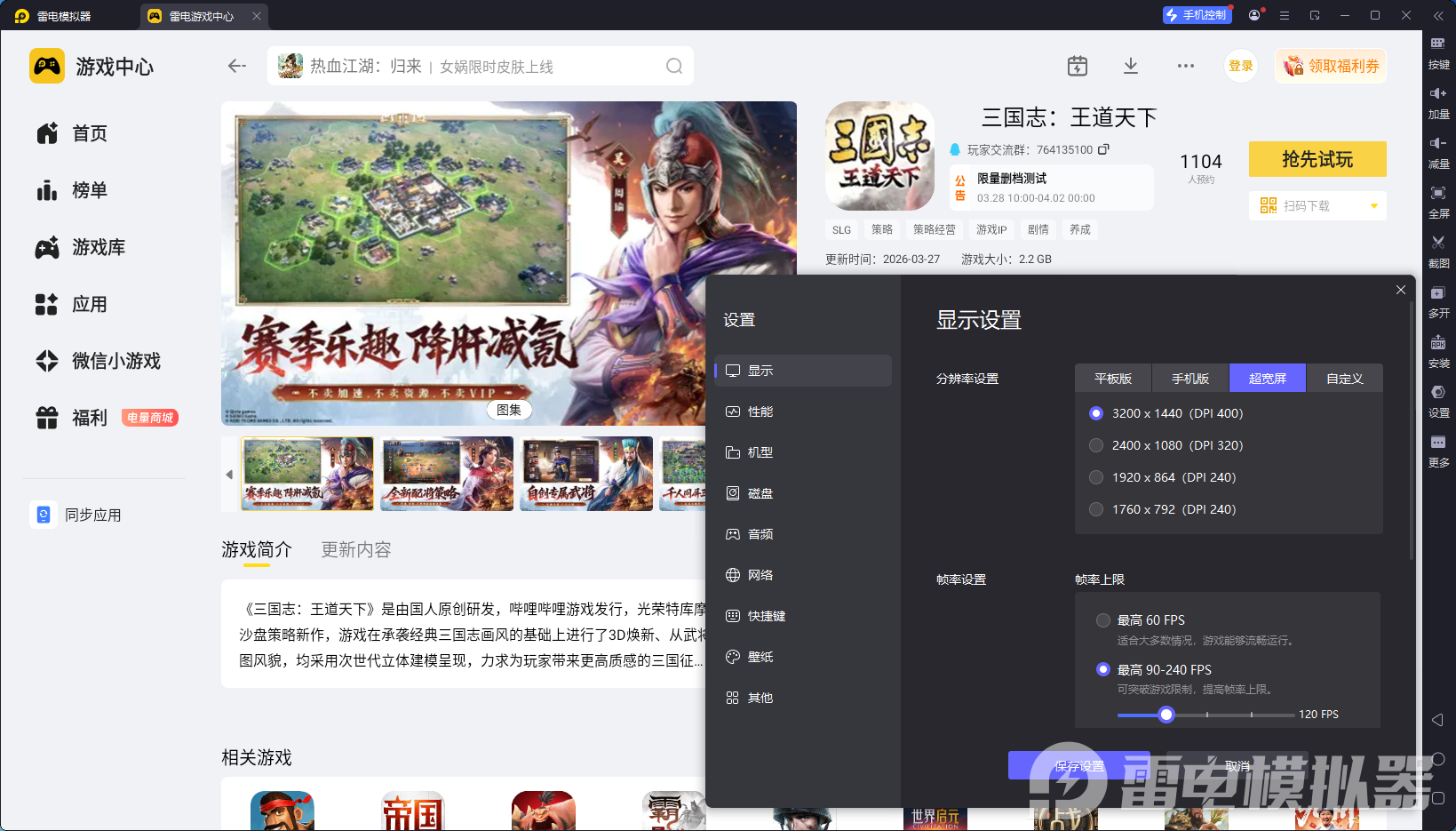The width and height of the screenshot is (1456, 831).
Task: Open the 磁盘 settings category
Action: [803, 493]
